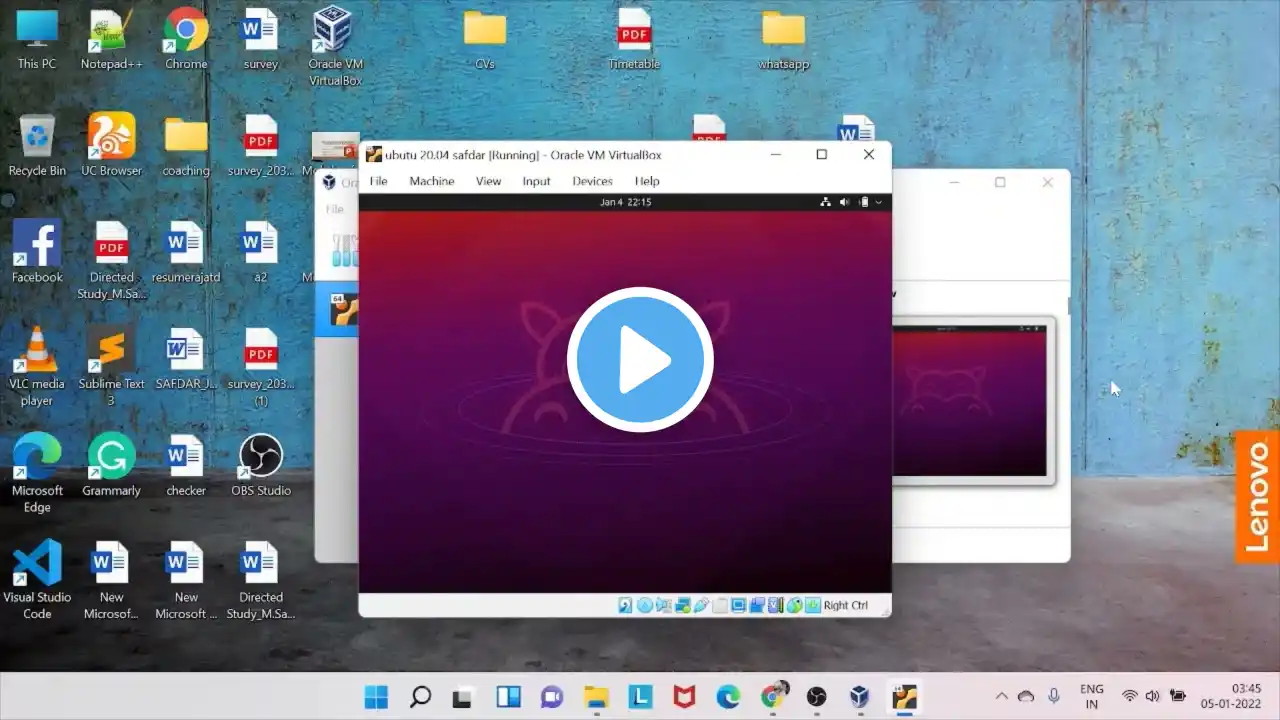1280x720 pixels.
Task: Show hidden system tray icons
Action: [1001, 696]
